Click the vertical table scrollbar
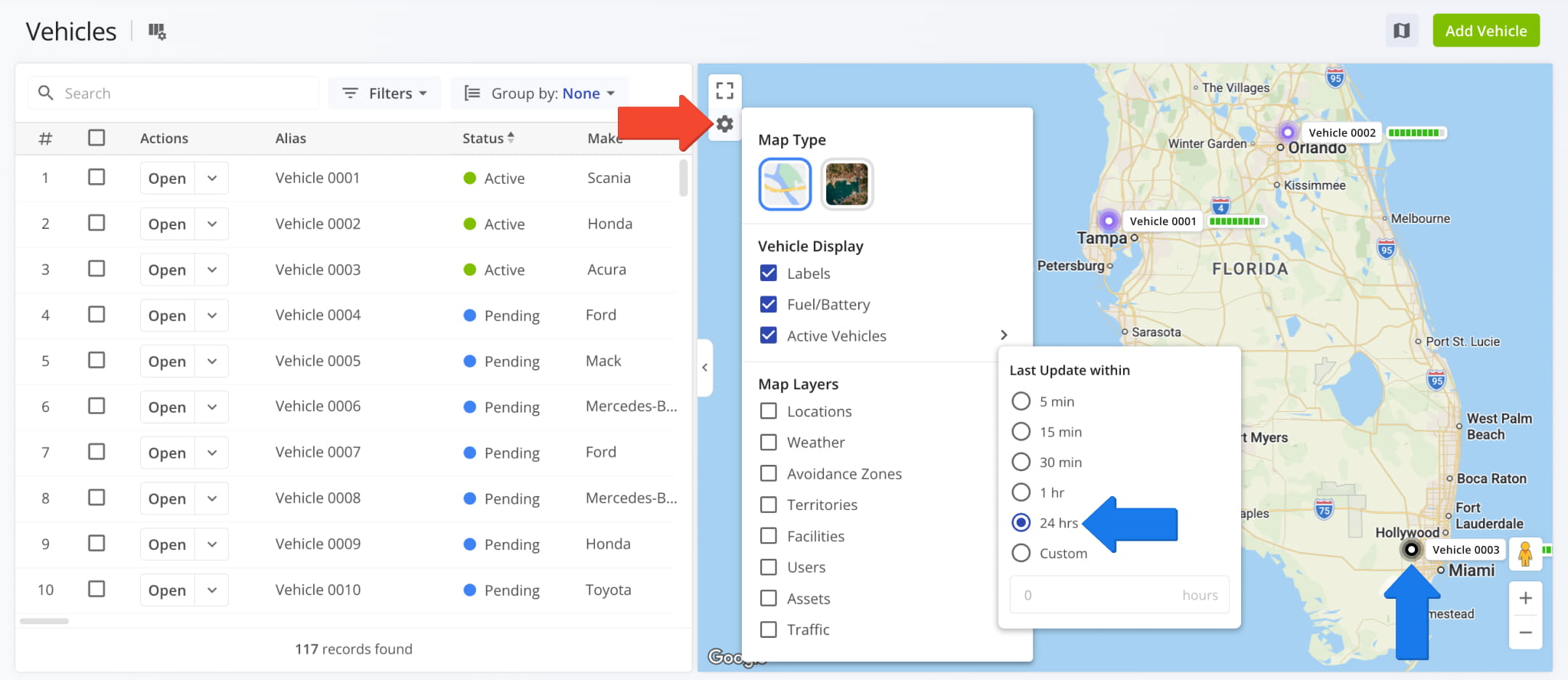 683,178
